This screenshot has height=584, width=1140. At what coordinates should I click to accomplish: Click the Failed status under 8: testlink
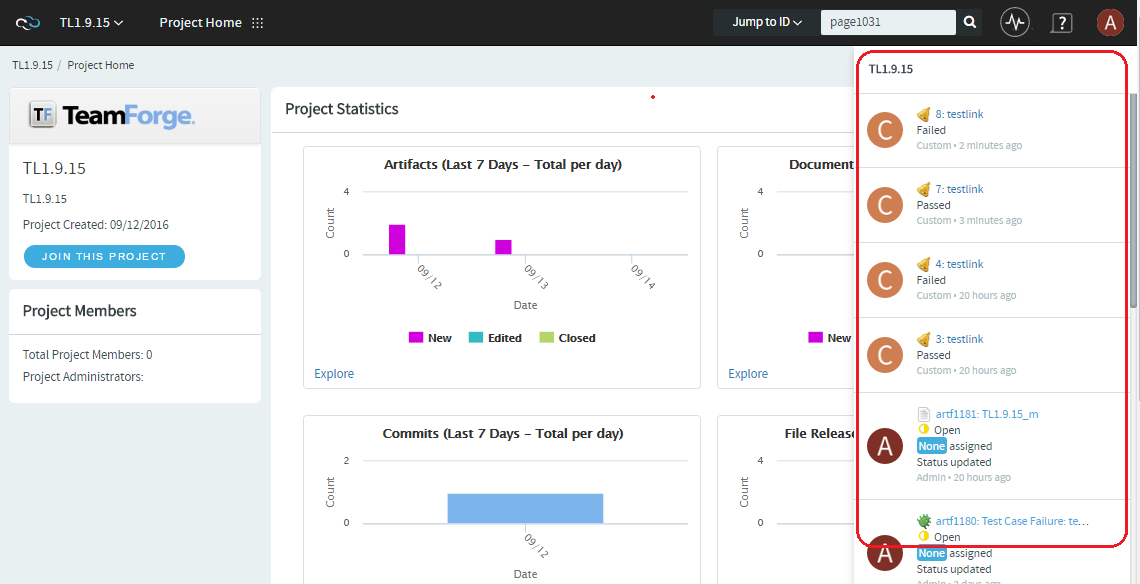coord(931,130)
